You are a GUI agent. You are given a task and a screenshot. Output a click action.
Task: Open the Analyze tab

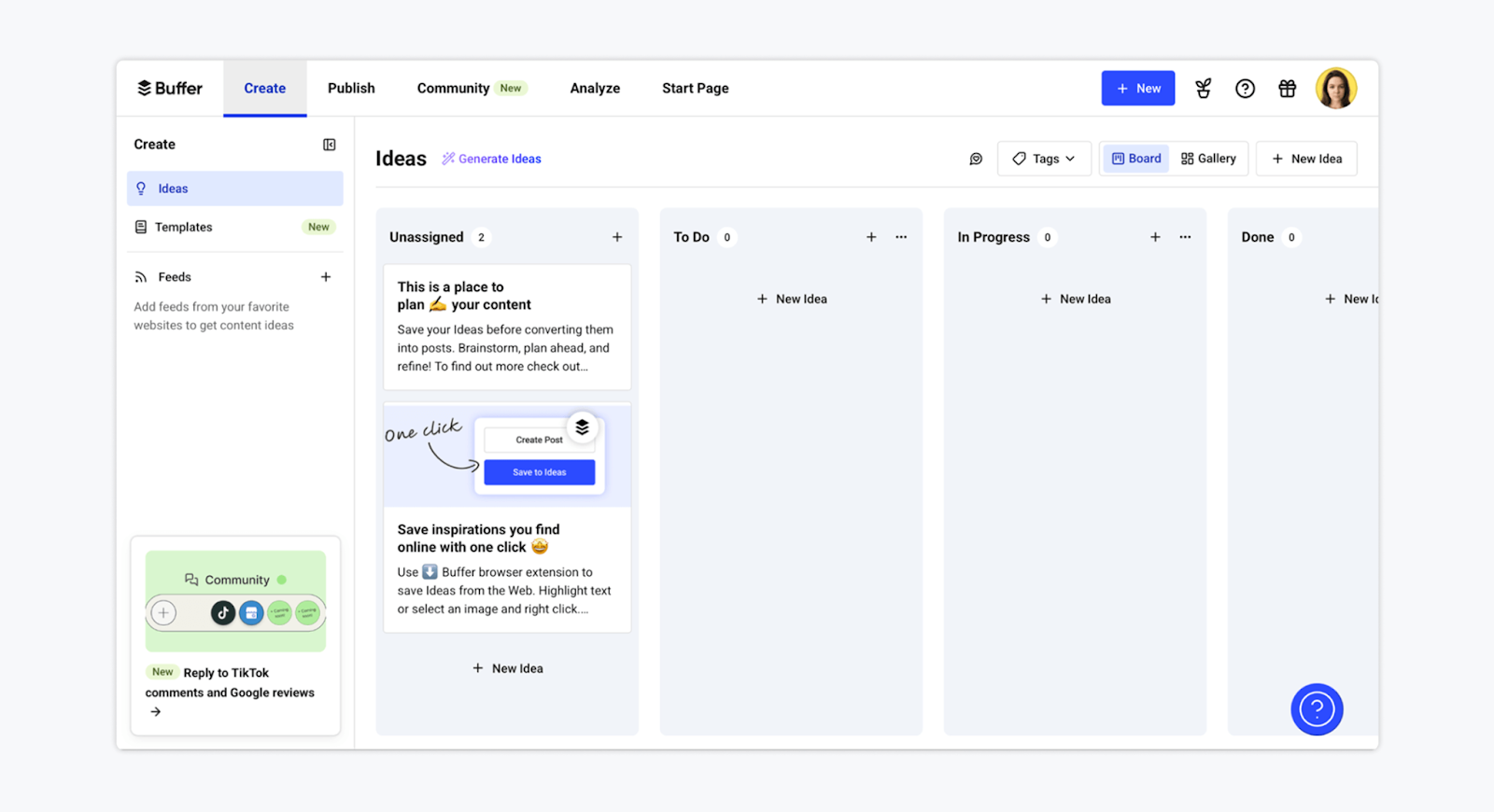[x=595, y=89]
